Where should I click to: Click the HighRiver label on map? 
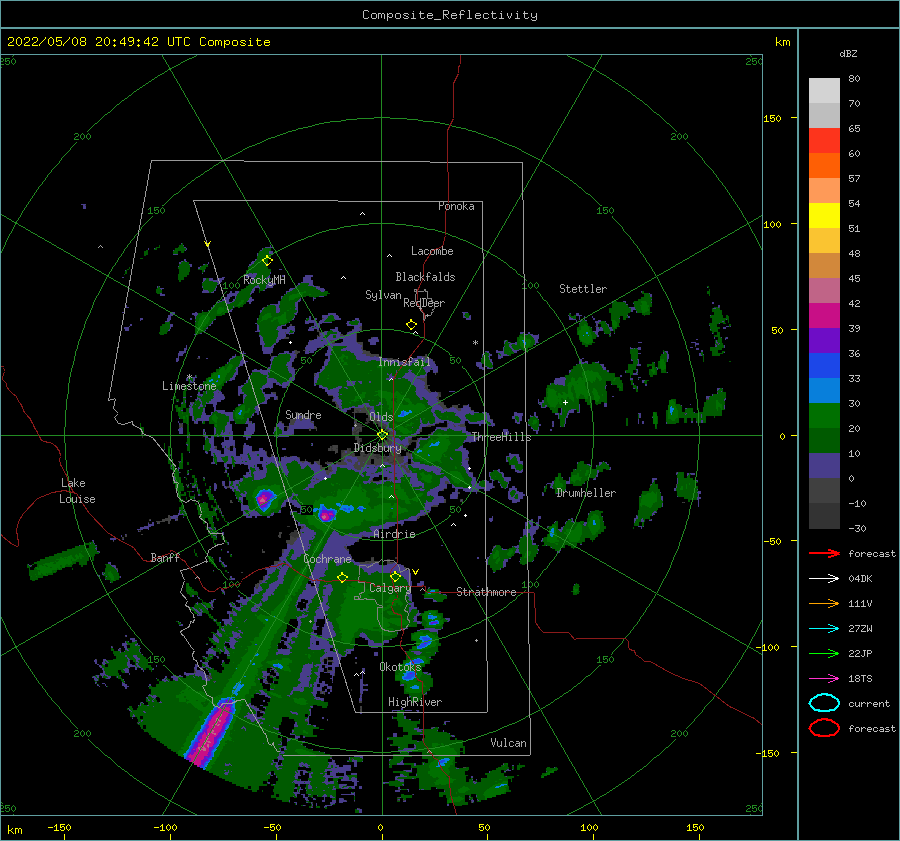pyautogui.click(x=415, y=702)
